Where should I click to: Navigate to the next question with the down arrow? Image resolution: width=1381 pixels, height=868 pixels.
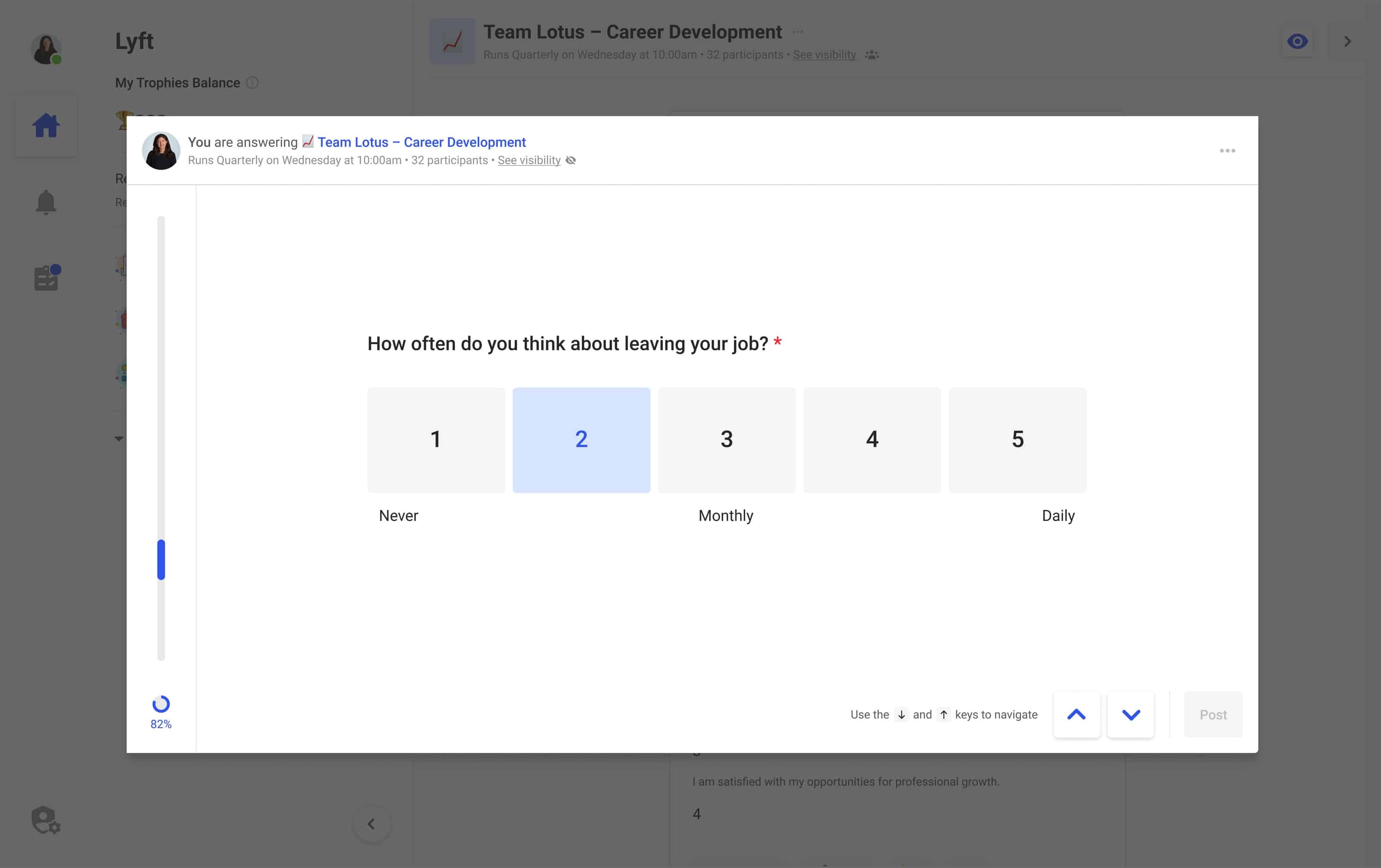click(x=1130, y=714)
